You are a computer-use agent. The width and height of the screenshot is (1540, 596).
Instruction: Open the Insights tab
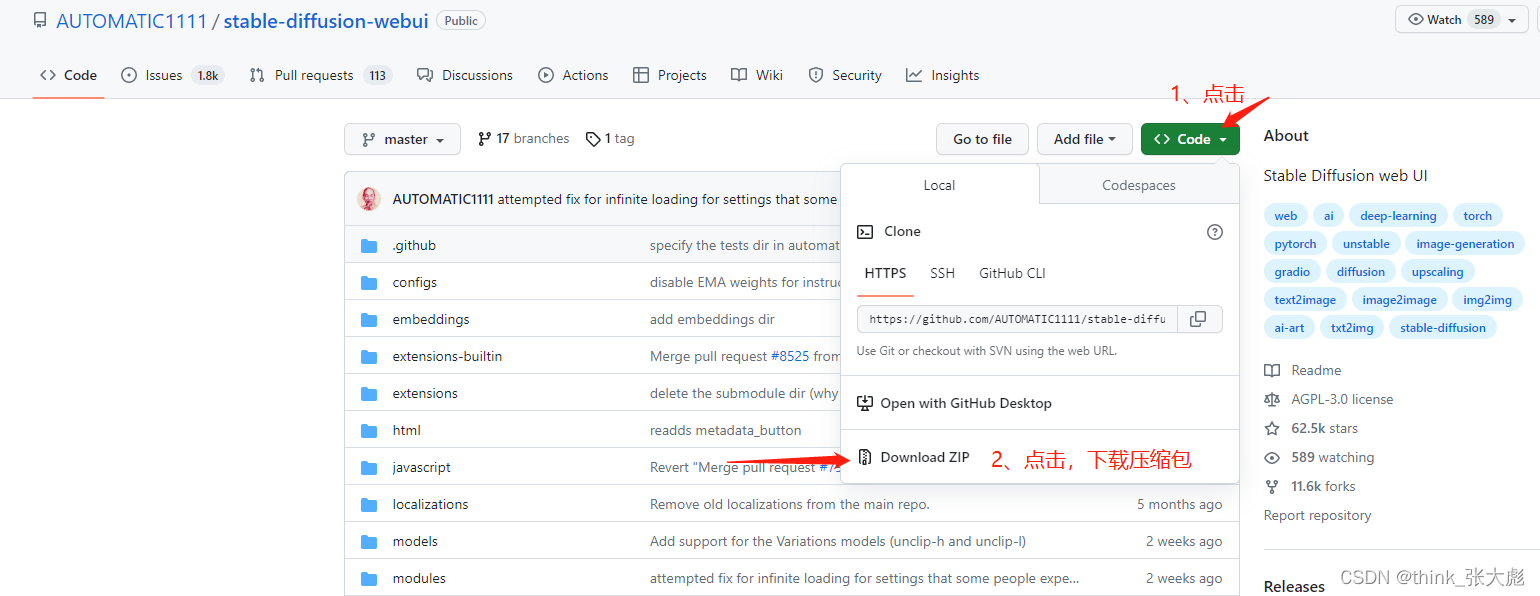pos(942,75)
